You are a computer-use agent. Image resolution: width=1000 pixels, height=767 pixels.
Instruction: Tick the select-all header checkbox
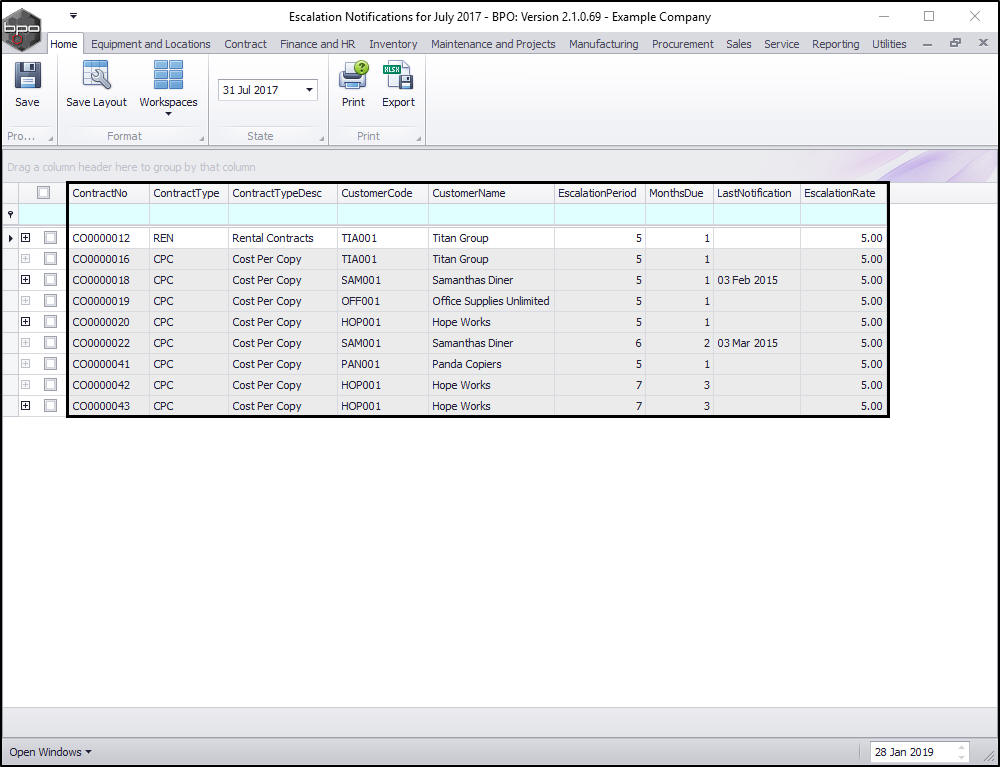click(x=43, y=193)
